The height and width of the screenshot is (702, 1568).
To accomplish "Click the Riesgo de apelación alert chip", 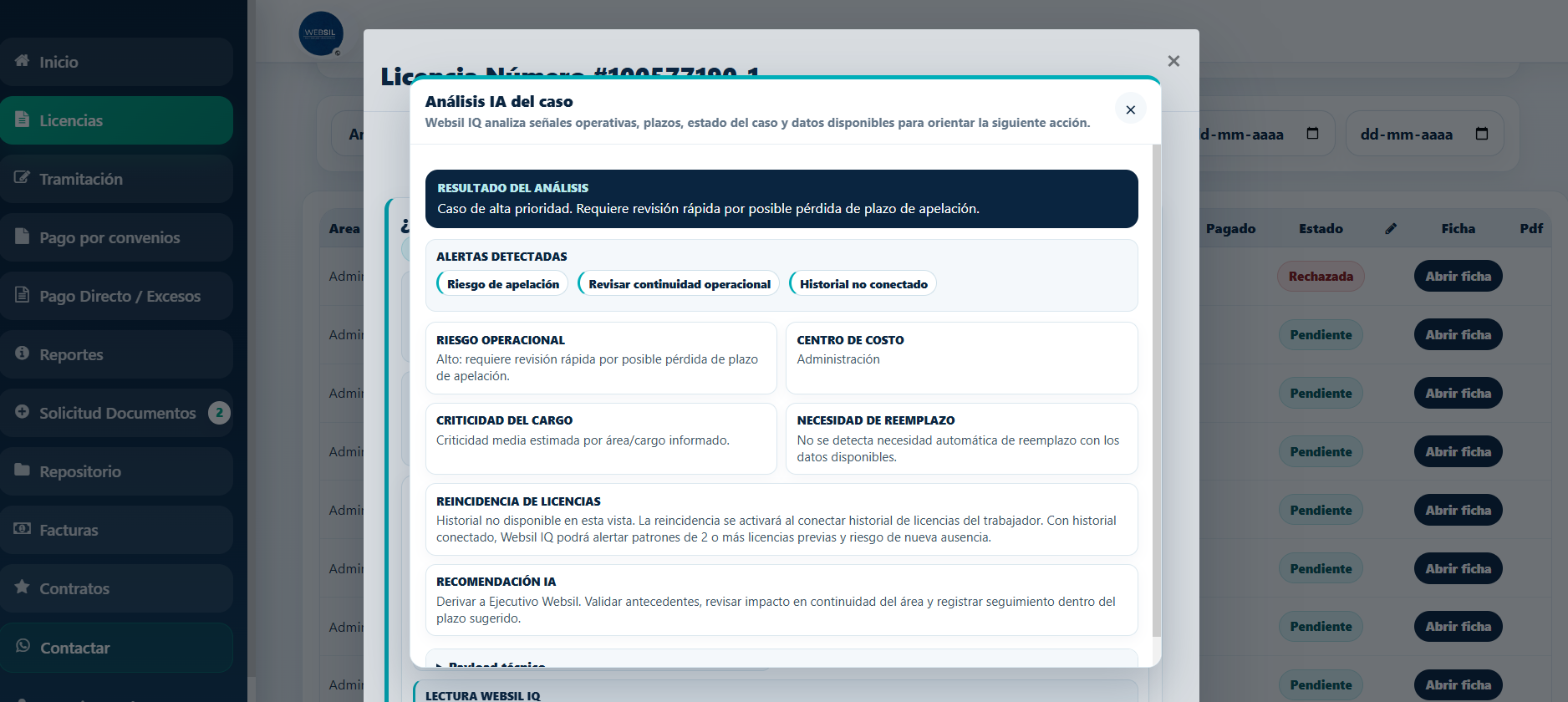I will coord(502,283).
